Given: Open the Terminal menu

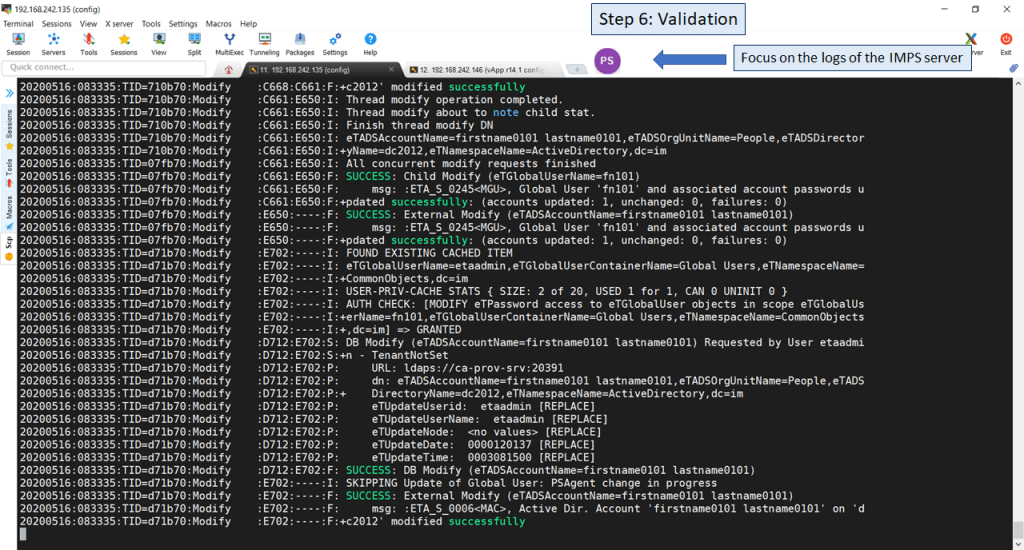Looking at the screenshot, I should [18, 23].
